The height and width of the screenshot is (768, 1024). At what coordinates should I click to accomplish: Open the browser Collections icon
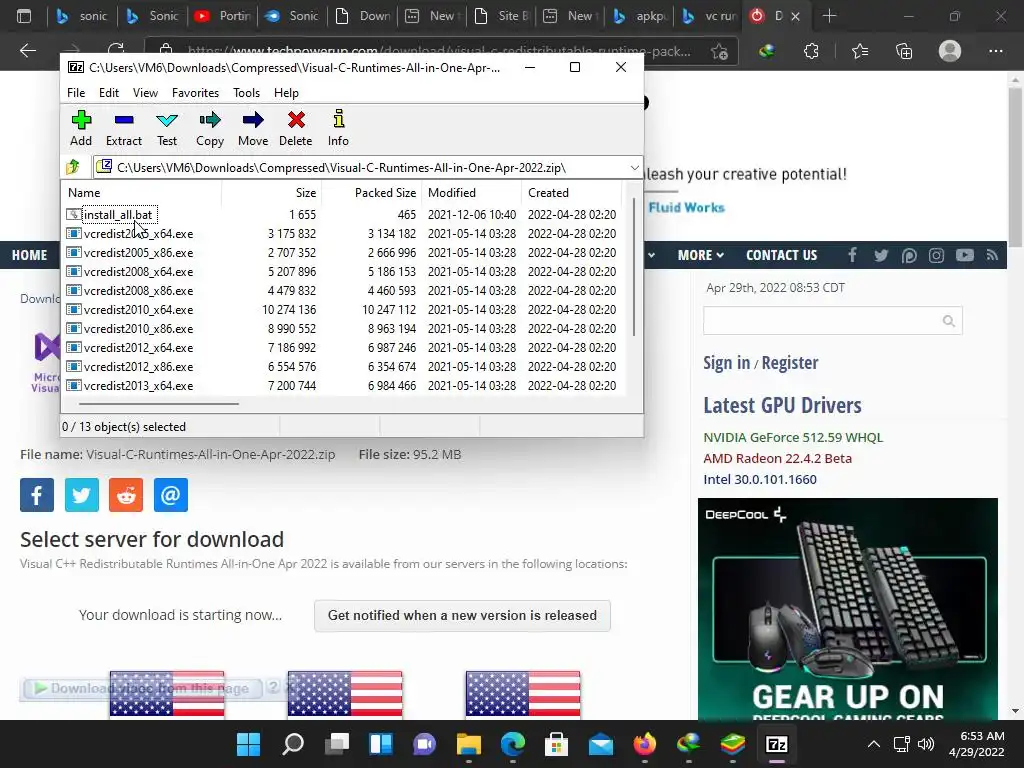tap(904, 51)
